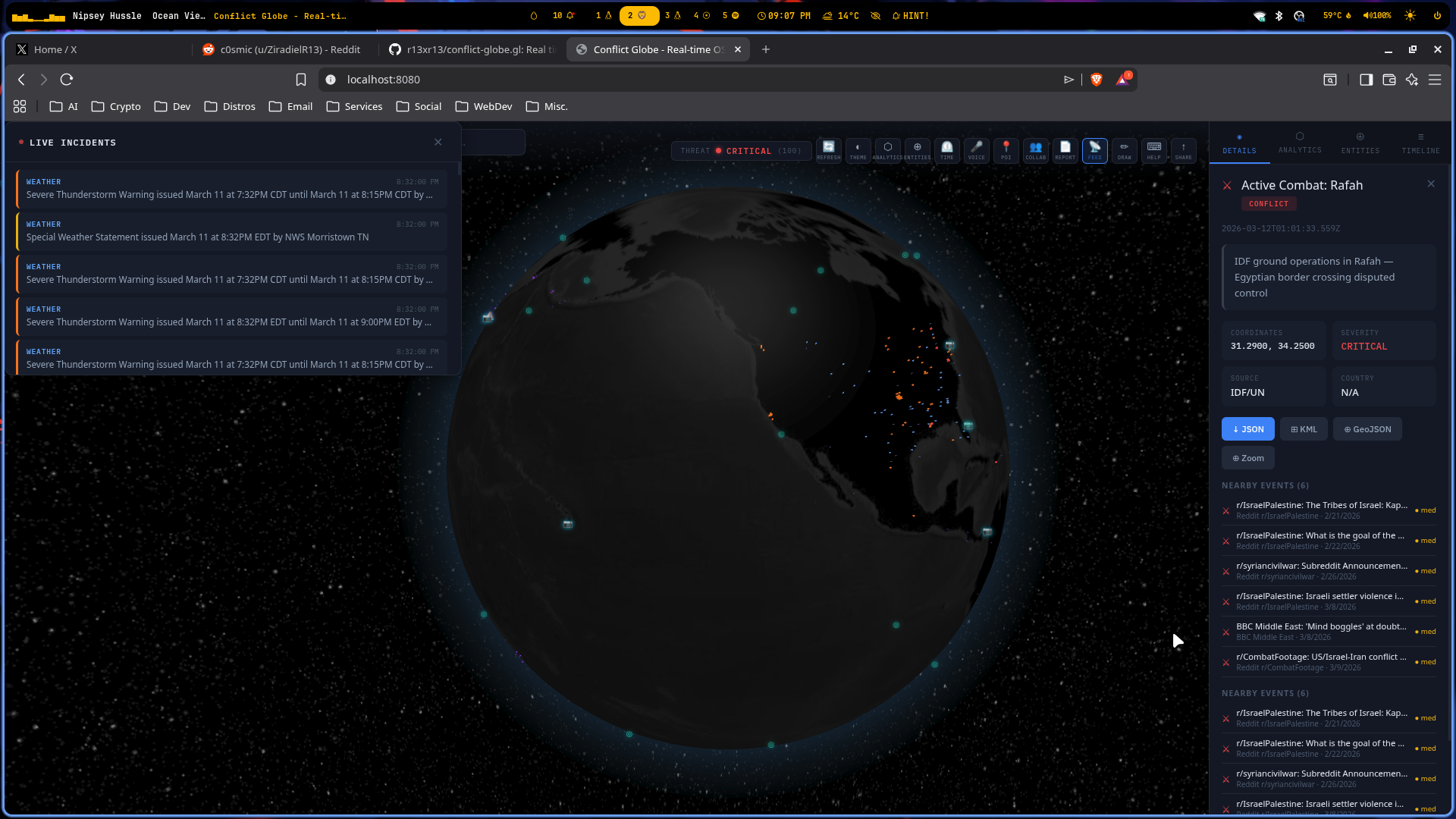Close the Live Incidents panel
This screenshot has height=819, width=1456.
click(438, 142)
